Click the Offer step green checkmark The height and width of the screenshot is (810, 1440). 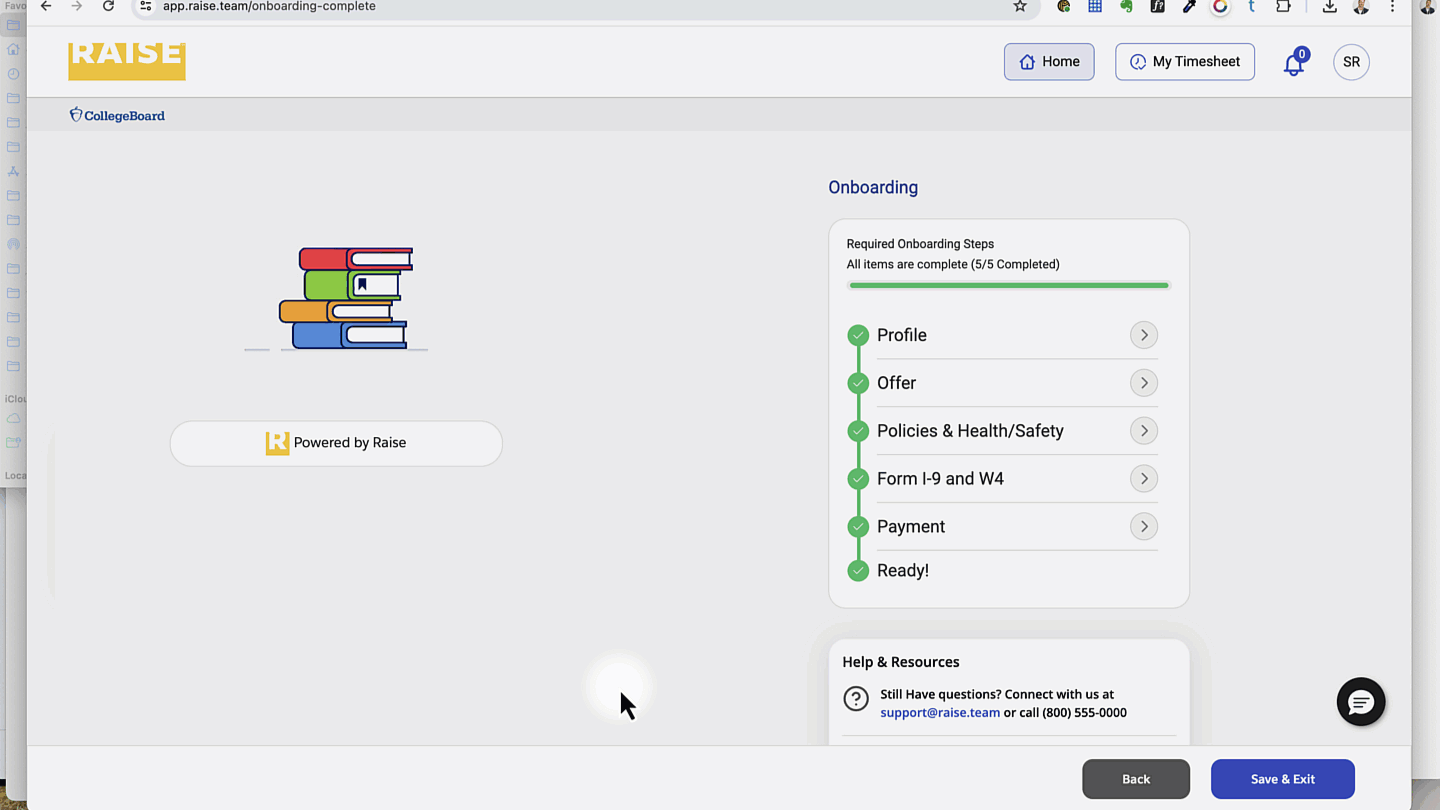858,383
